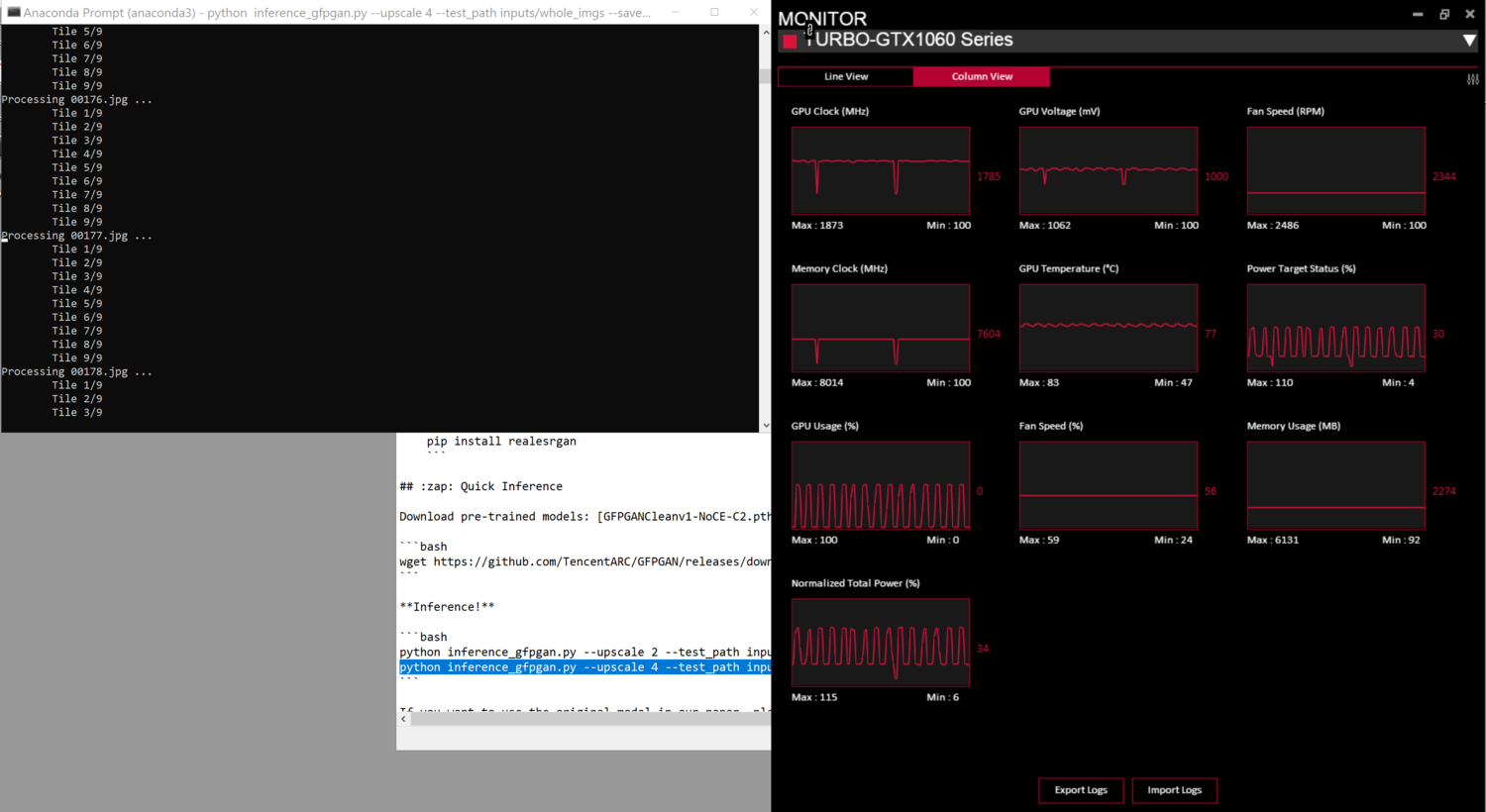Expand the GPU selector dropdown arrow

click(x=1469, y=41)
